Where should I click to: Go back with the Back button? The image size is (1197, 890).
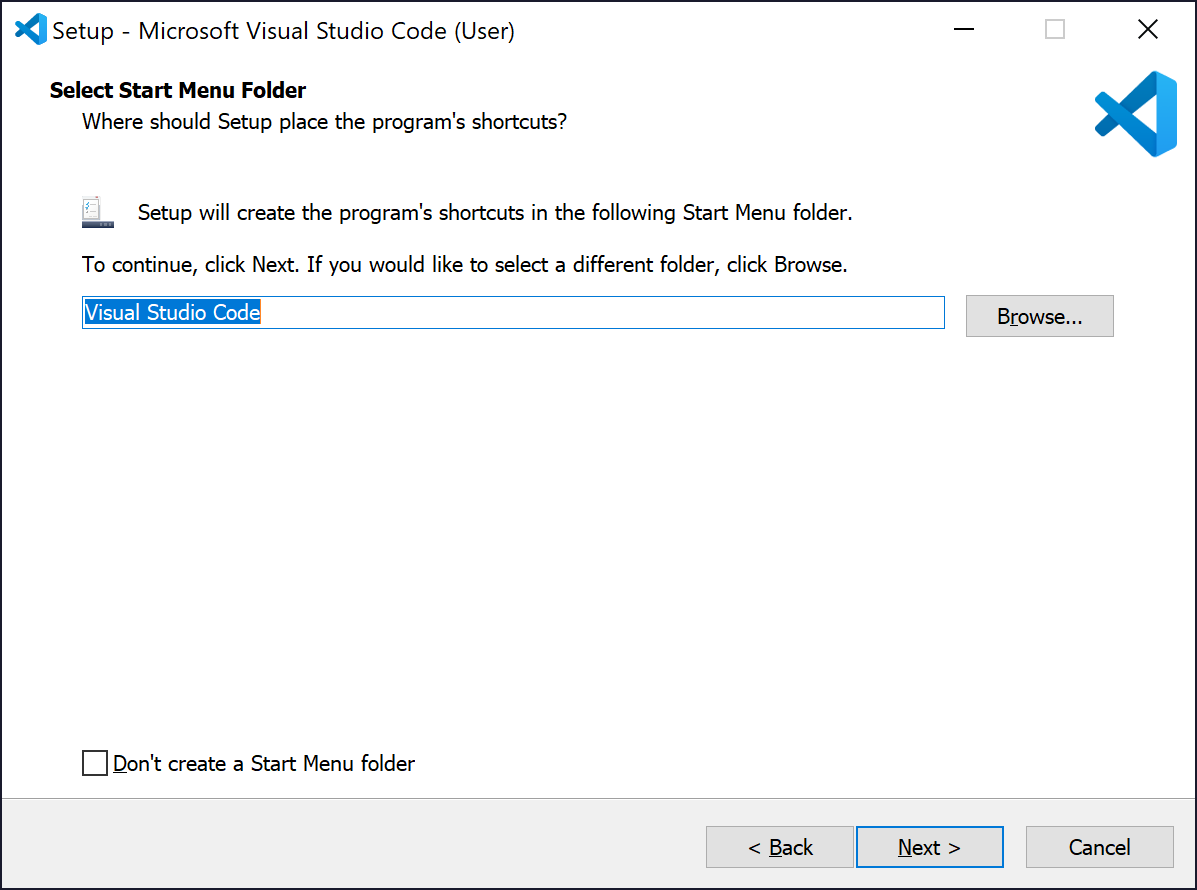click(x=779, y=846)
